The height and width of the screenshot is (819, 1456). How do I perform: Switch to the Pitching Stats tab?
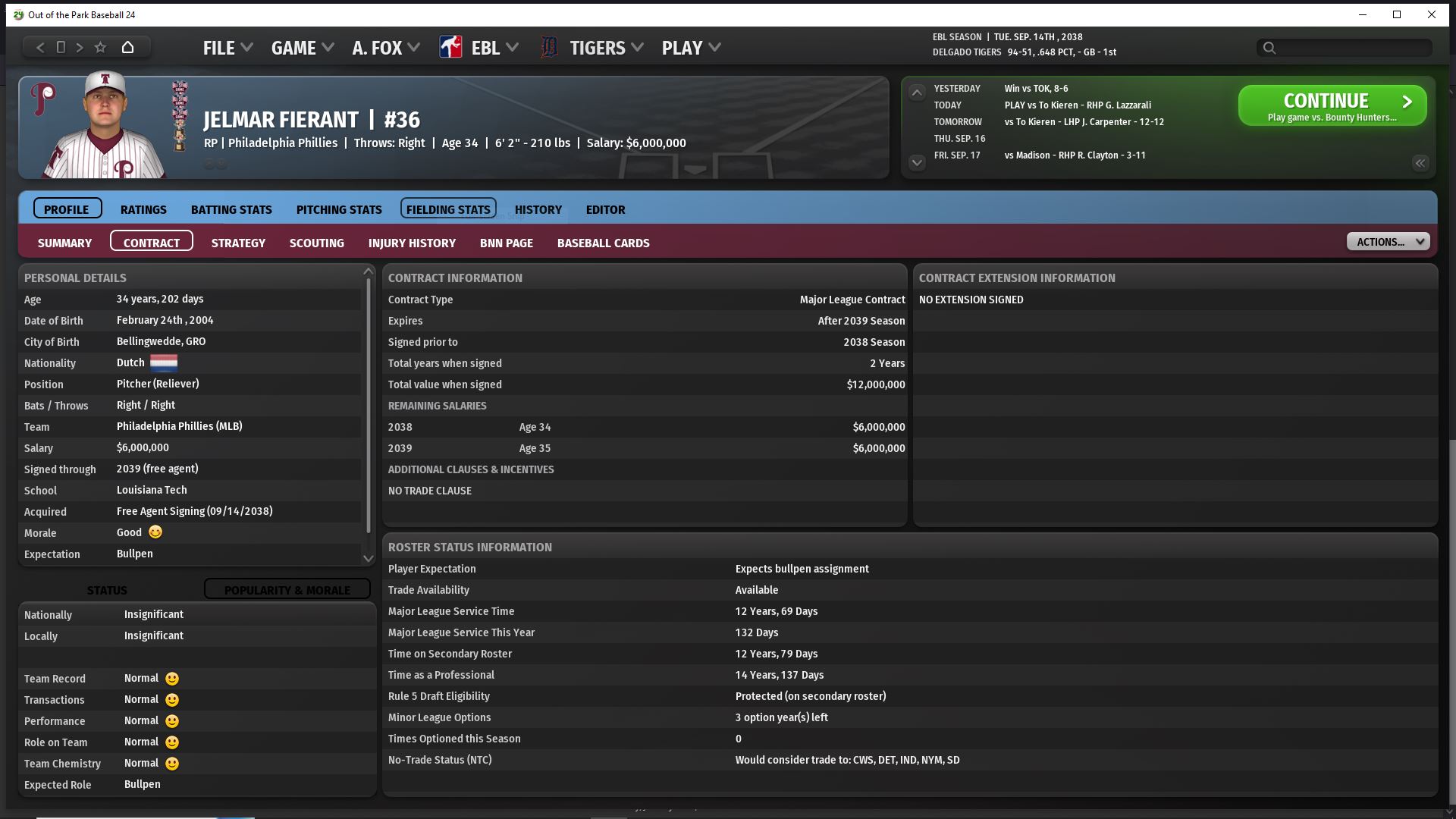tap(339, 209)
